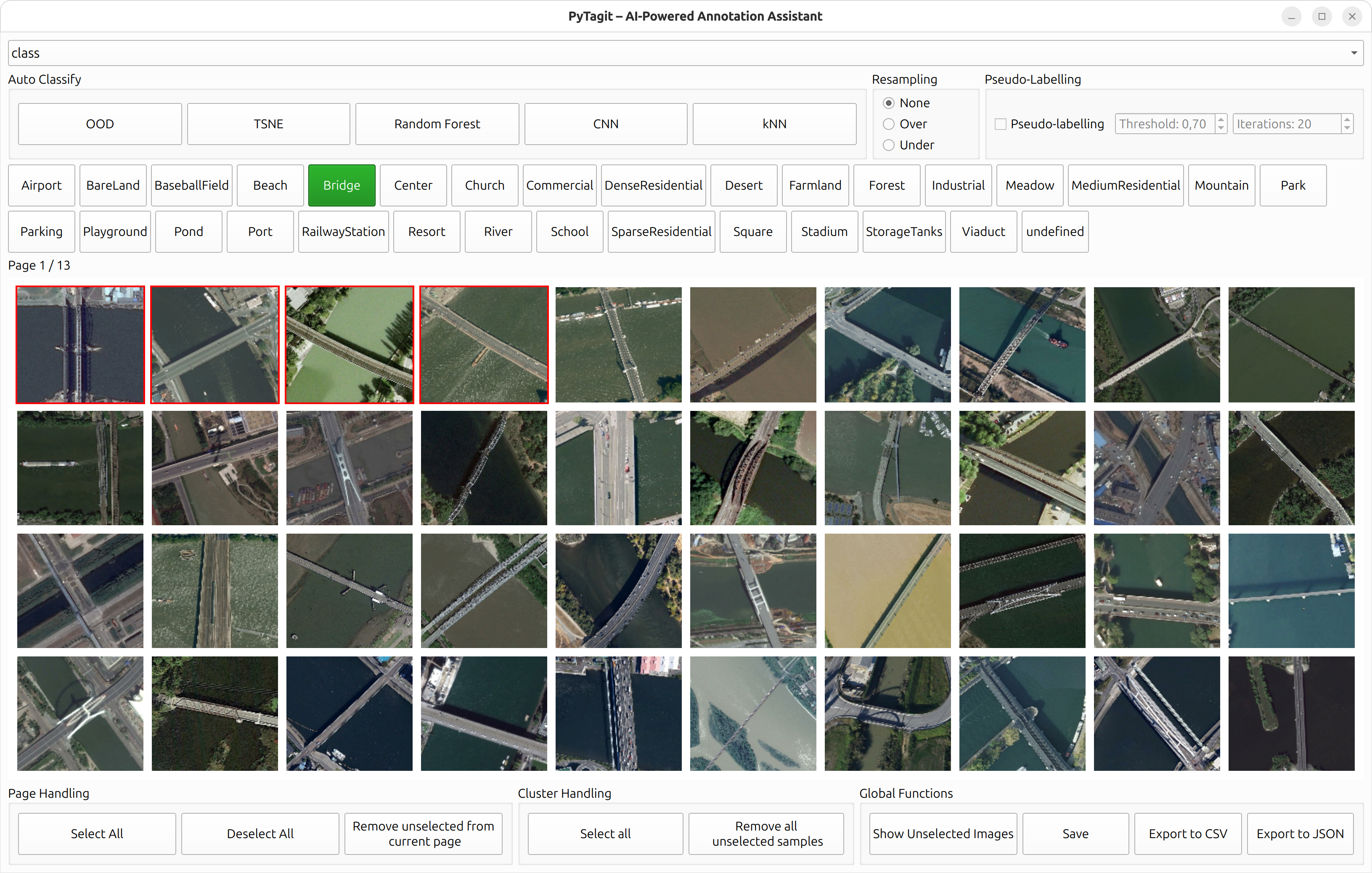
Task: Select the bridge thumbnail with red ship
Action: (1022, 344)
